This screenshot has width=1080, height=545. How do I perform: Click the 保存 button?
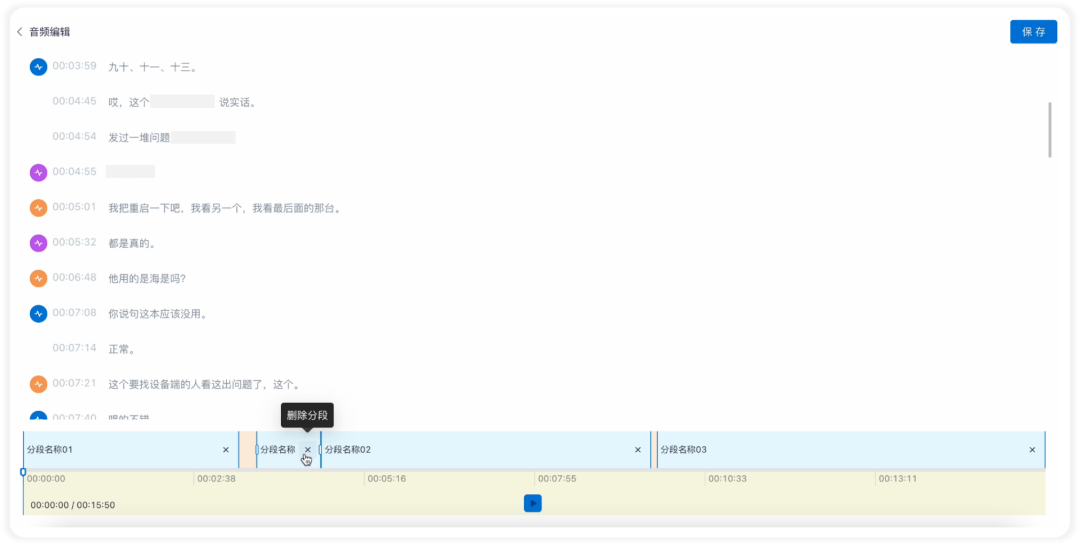(x=1033, y=32)
